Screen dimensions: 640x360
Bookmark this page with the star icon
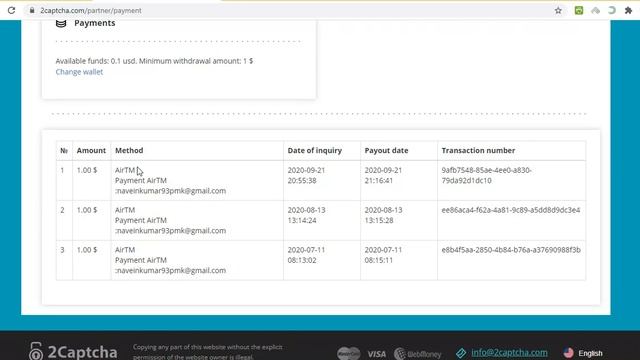click(558, 11)
